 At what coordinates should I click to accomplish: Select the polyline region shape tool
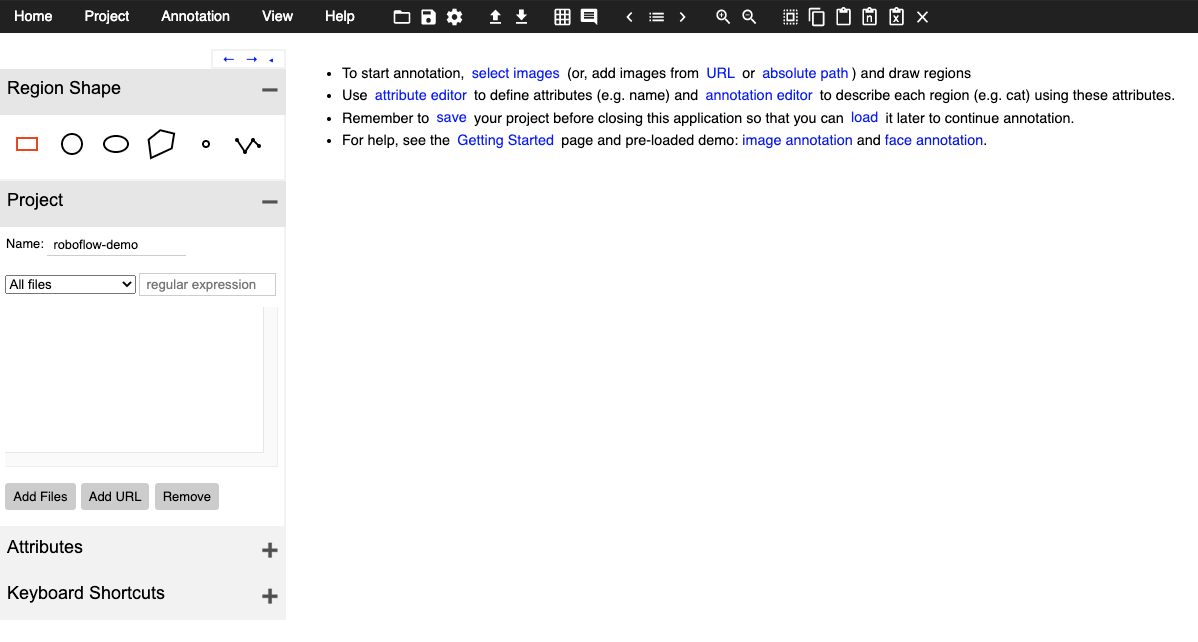click(x=247, y=144)
